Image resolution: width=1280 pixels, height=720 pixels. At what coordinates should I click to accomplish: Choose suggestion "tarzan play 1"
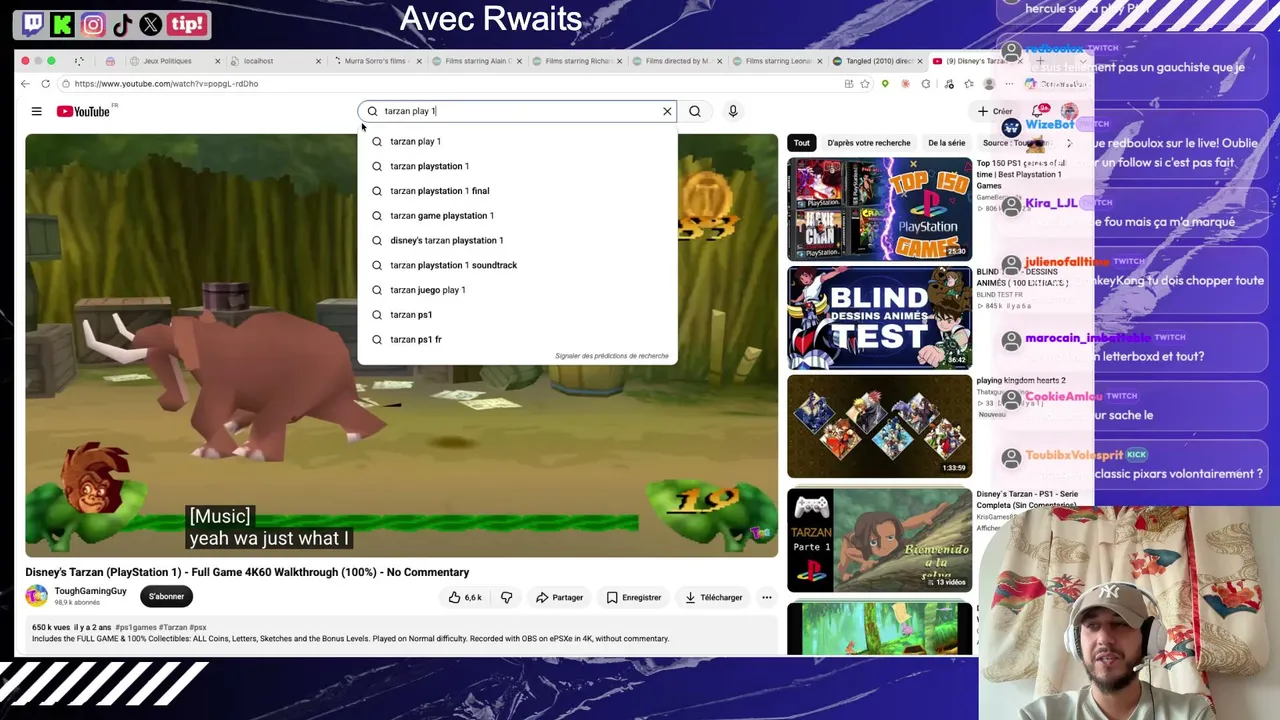pos(518,141)
